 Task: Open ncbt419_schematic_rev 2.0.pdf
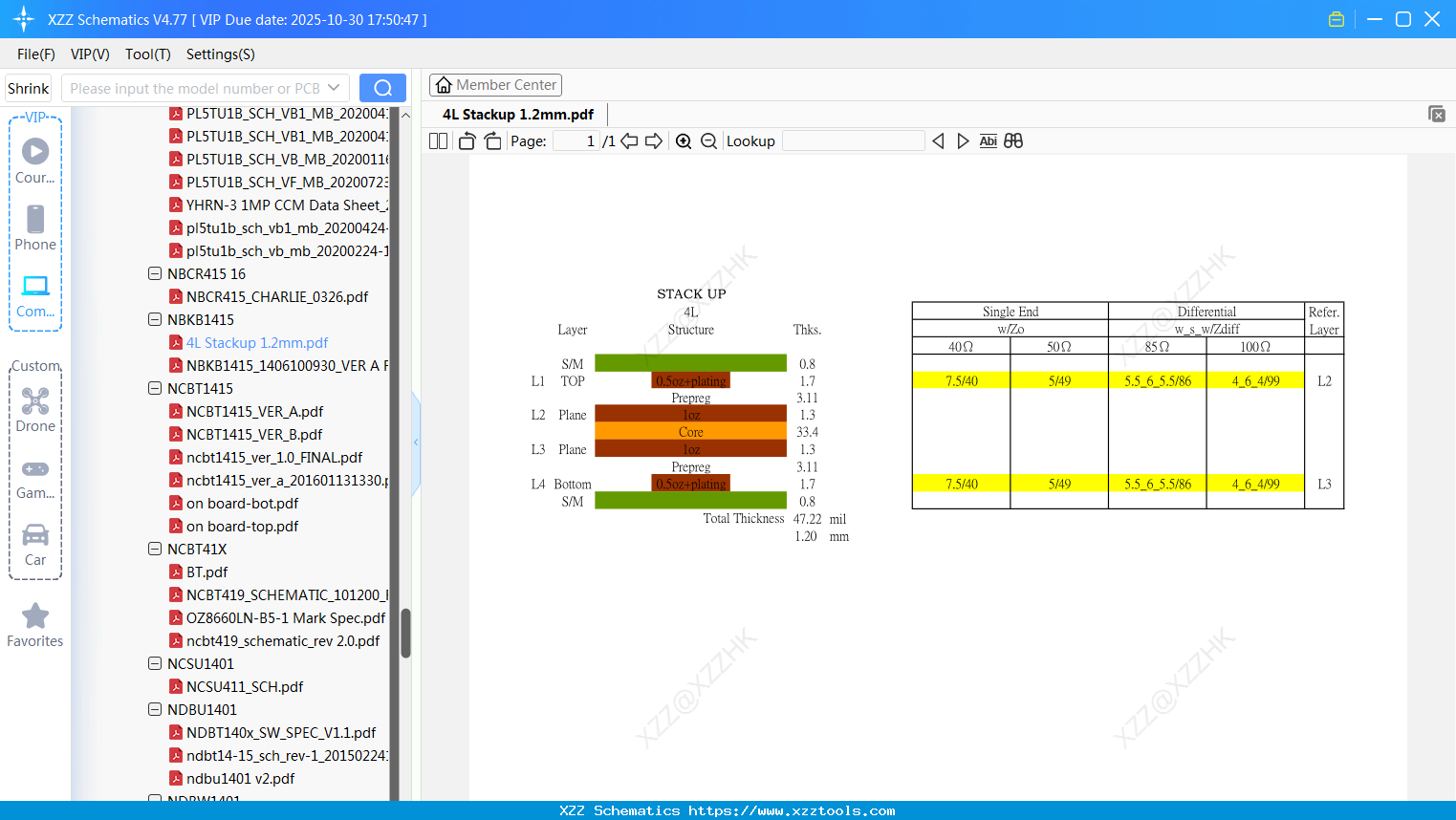pos(283,641)
